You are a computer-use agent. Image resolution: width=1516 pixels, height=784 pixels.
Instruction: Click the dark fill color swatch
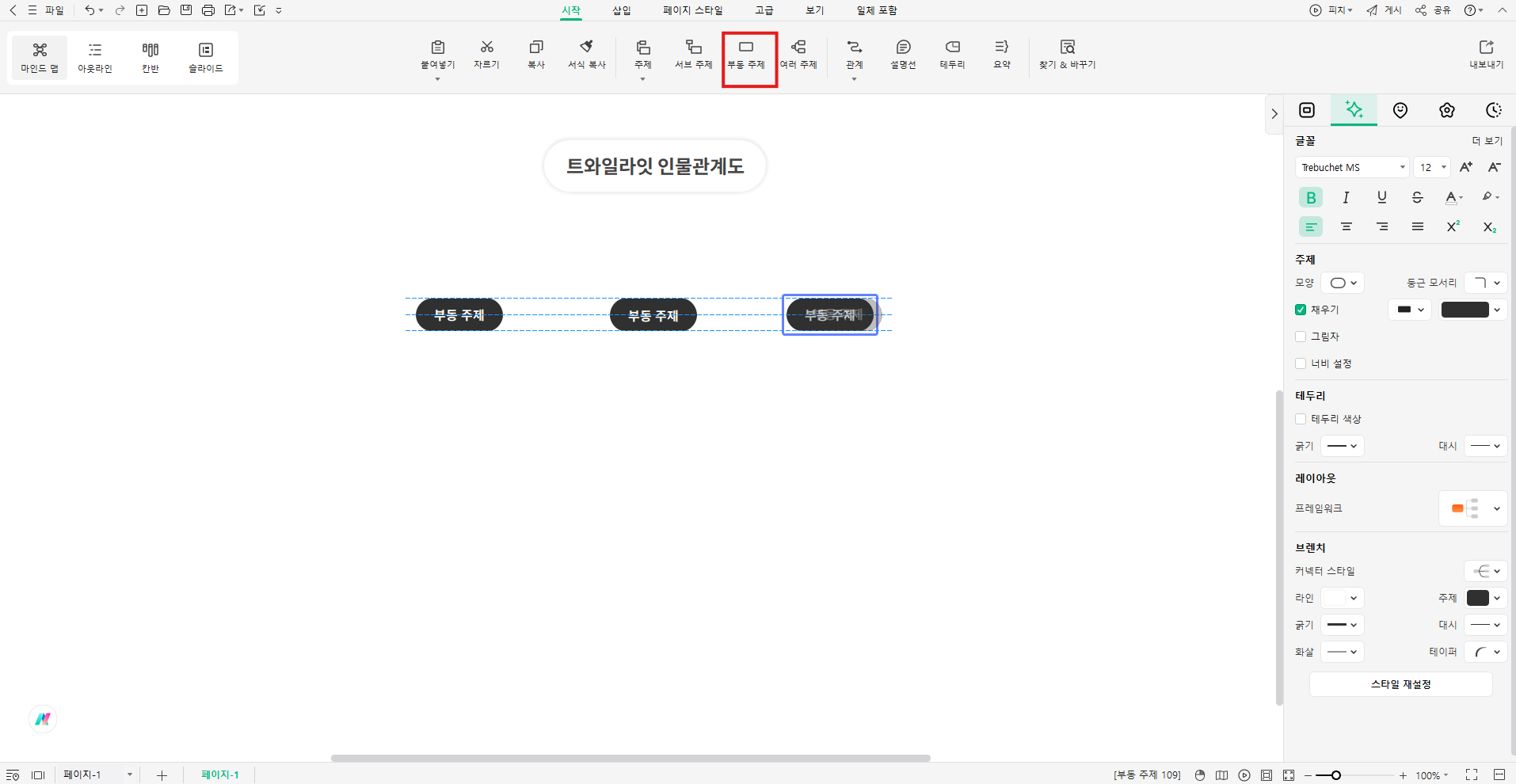pyautogui.click(x=1465, y=310)
